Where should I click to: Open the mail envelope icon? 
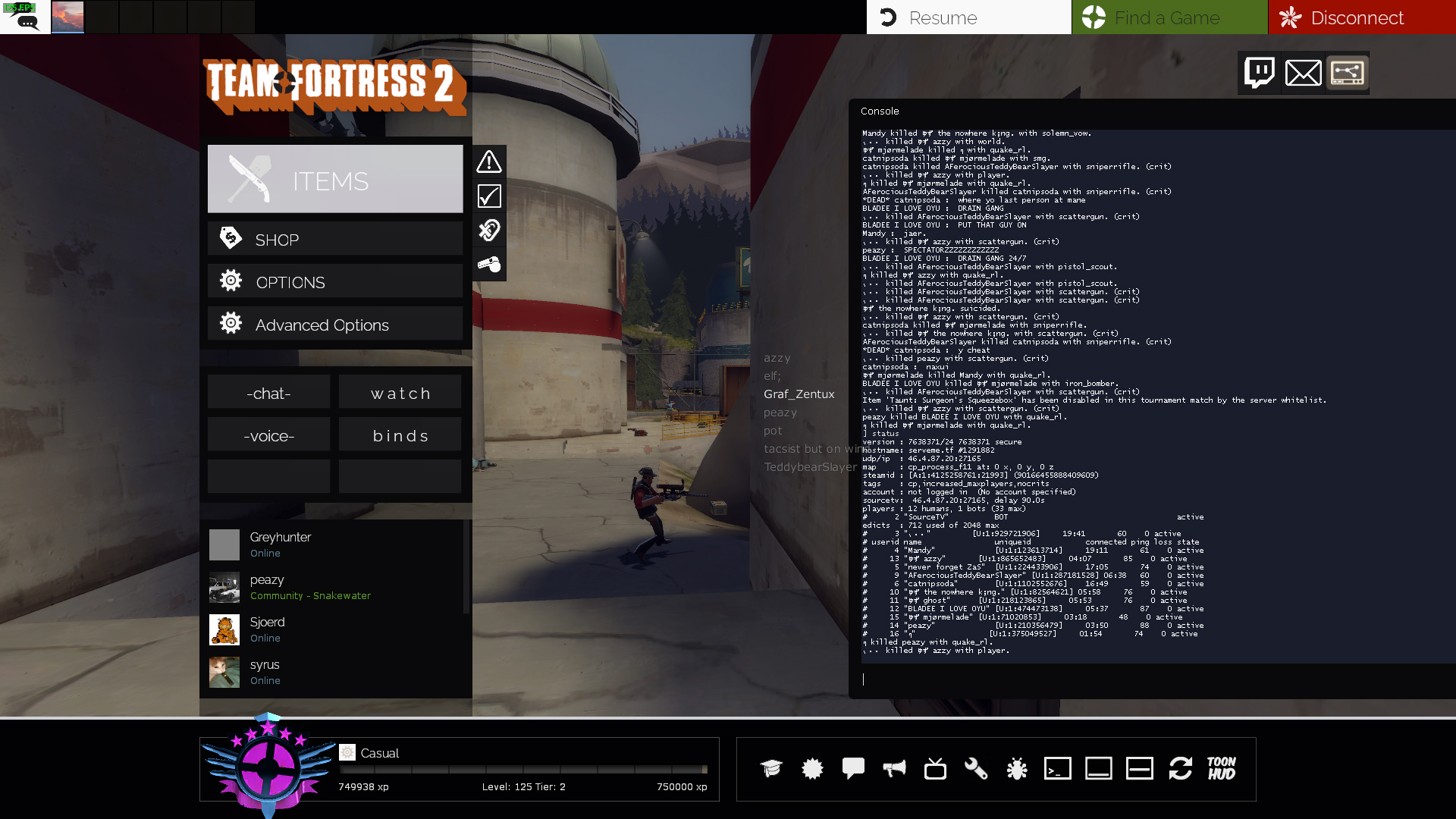click(x=1304, y=73)
